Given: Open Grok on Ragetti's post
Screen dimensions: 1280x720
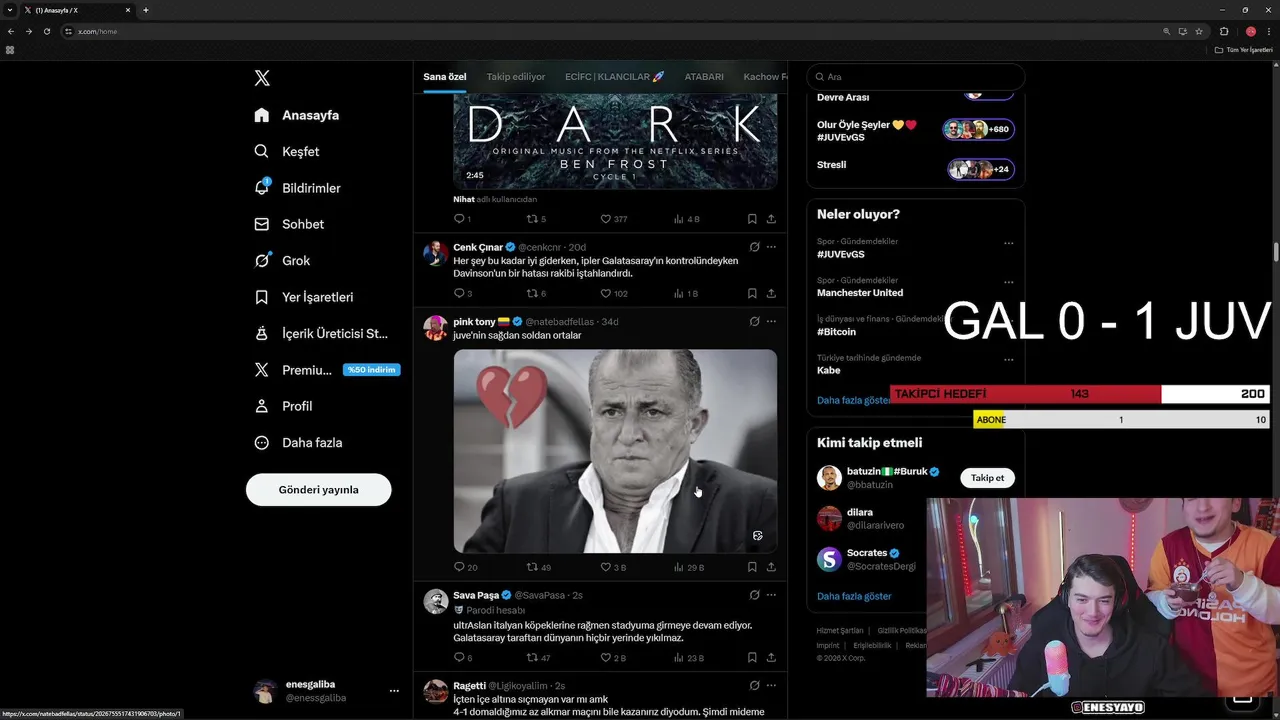Looking at the screenshot, I should [x=754, y=686].
